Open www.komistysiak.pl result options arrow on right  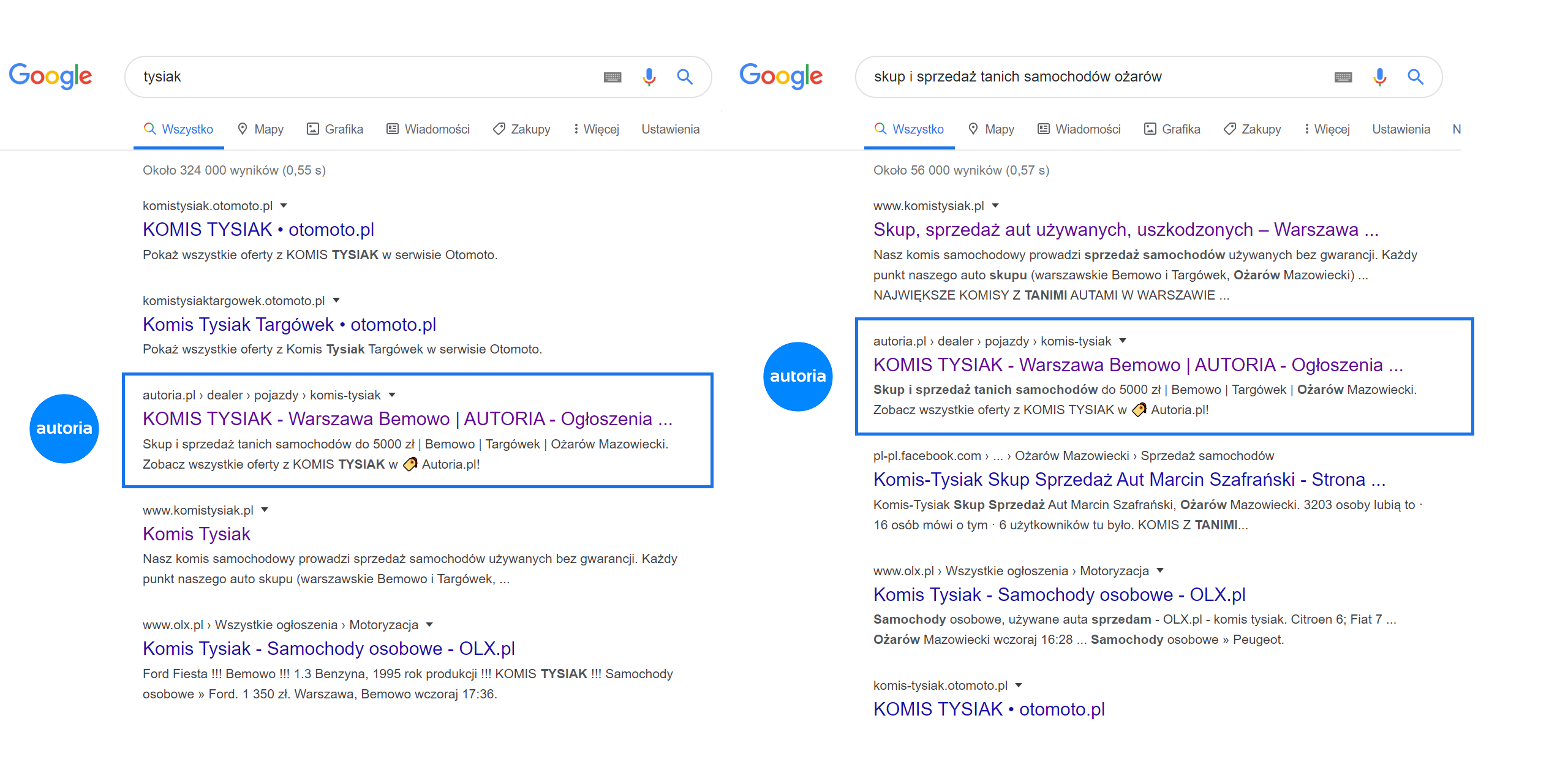tap(995, 205)
